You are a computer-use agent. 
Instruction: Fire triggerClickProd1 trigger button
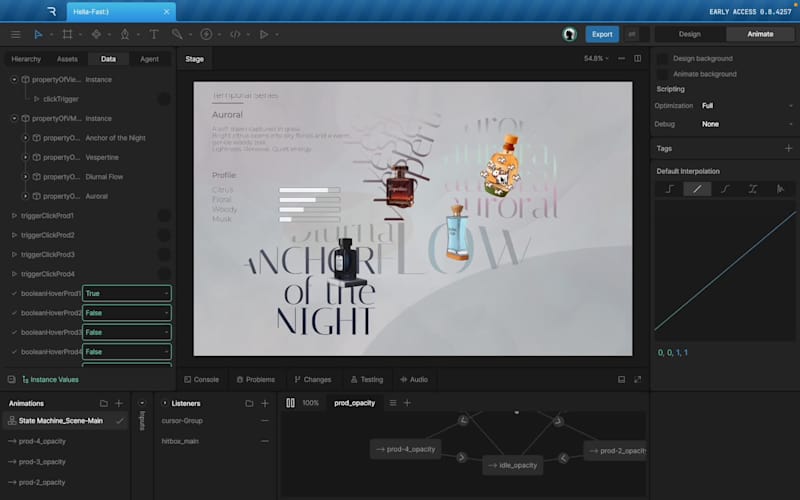click(x=164, y=216)
